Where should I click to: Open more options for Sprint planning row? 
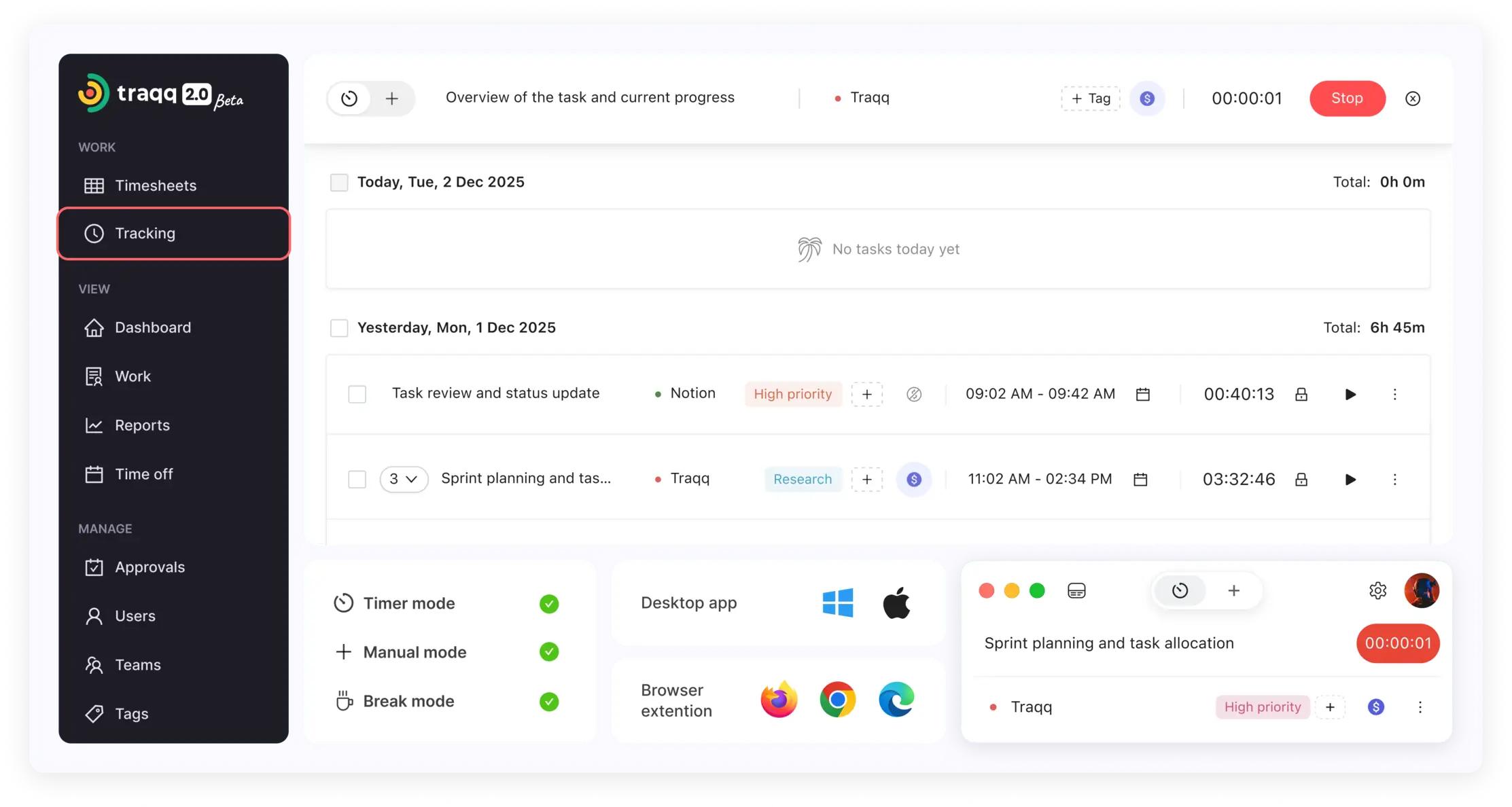point(1394,479)
